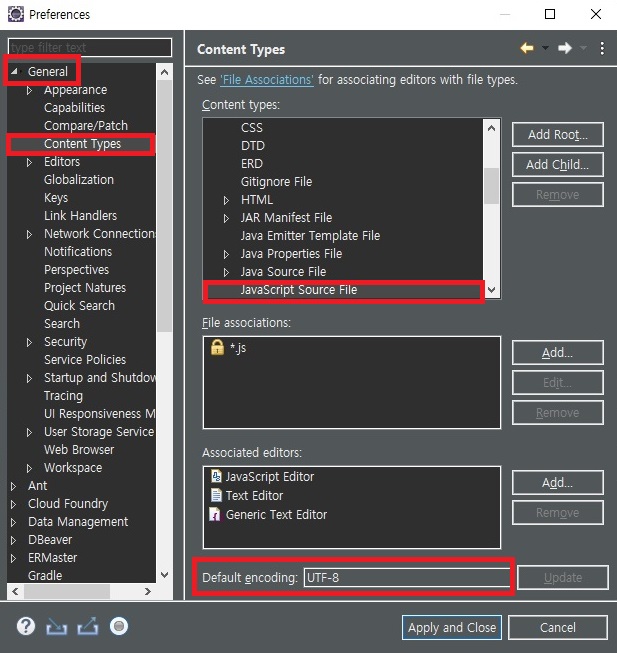This screenshot has height=653, width=617.
Task: Expand the Workspace node
Action: click(x=29, y=468)
